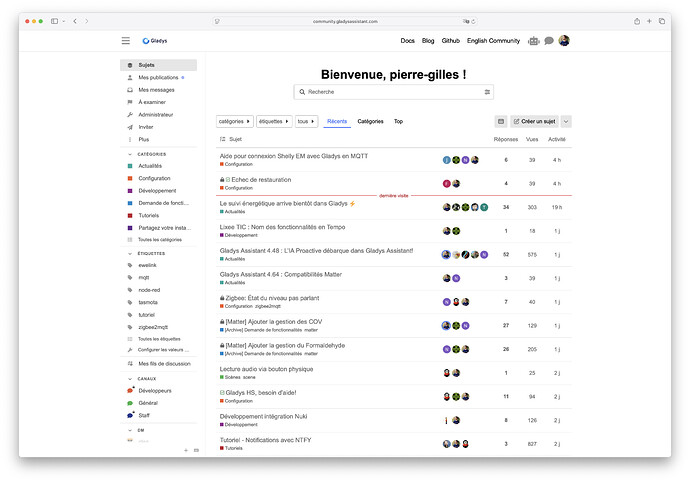Click the Recherche search field
The width and height of the screenshot is (690, 482).
click(390, 92)
